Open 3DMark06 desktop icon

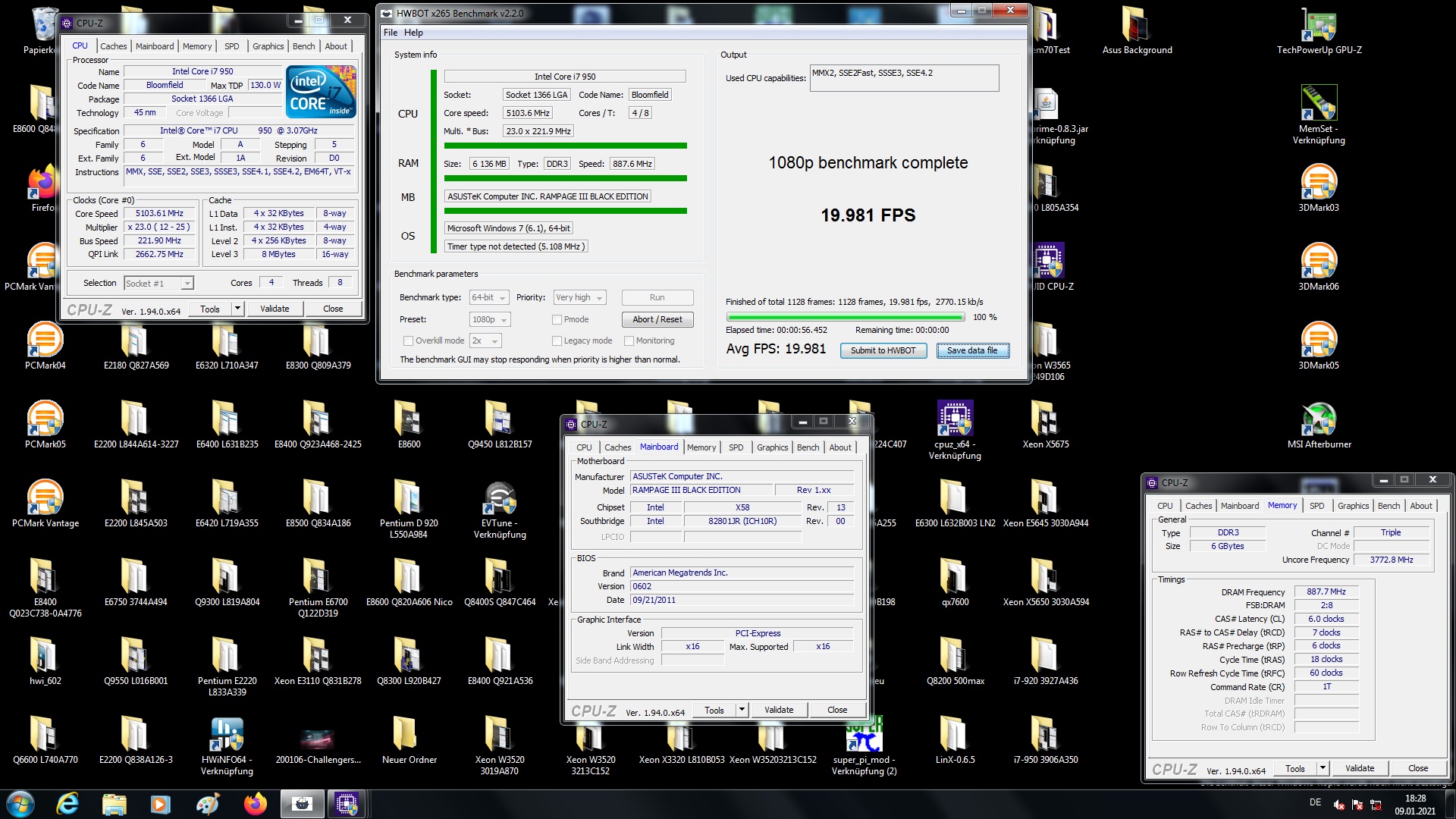point(1319,267)
